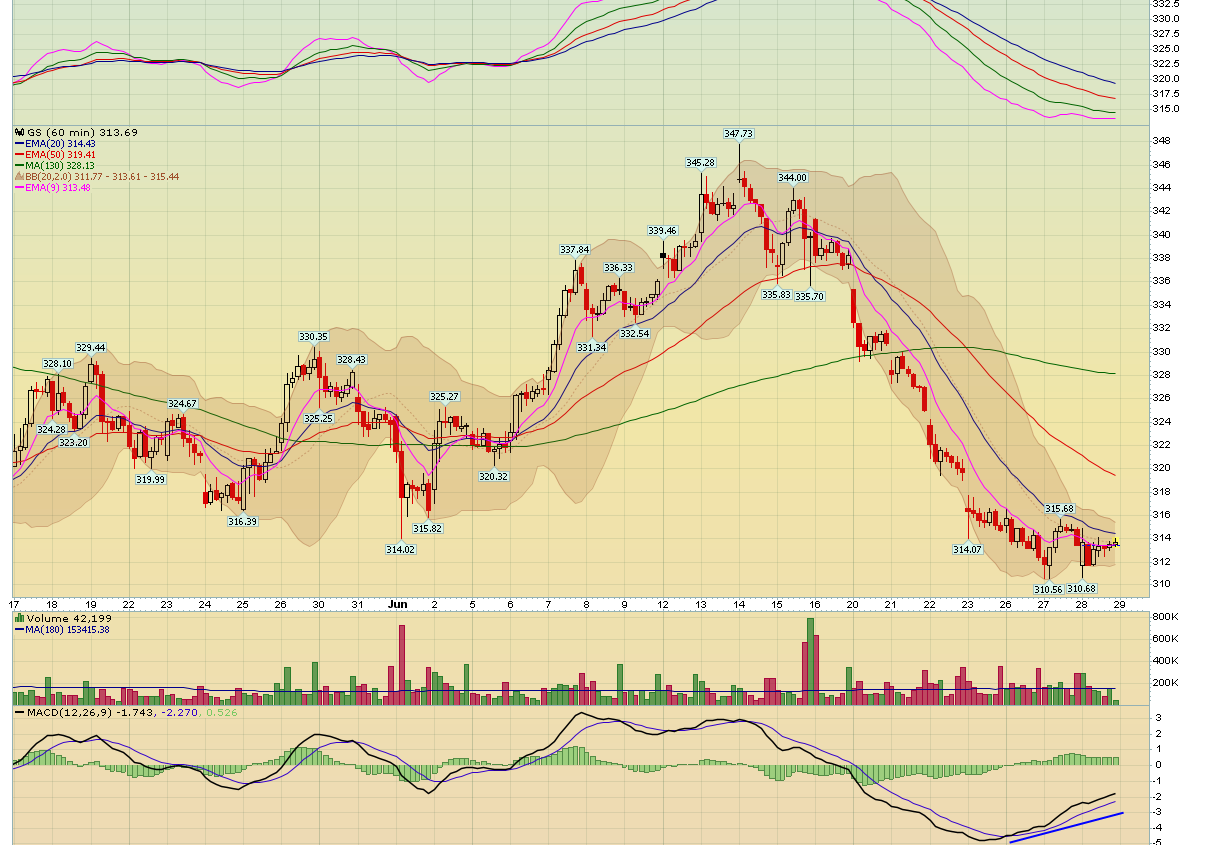This screenshot has width=1216, height=845.
Task: Click the Volume bar-chart legend icon
Action: [x=19, y=618]
